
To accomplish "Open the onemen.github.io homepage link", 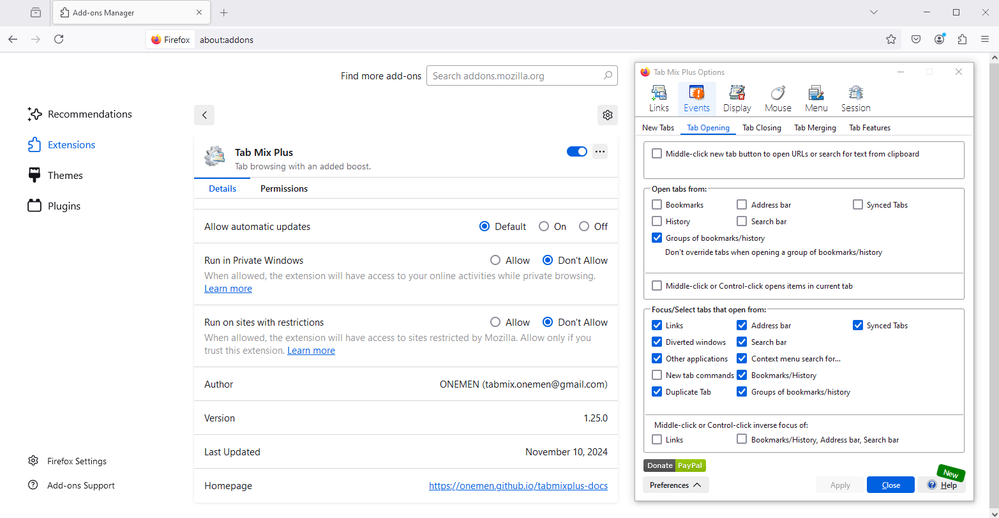I will [x=518, y=486].
